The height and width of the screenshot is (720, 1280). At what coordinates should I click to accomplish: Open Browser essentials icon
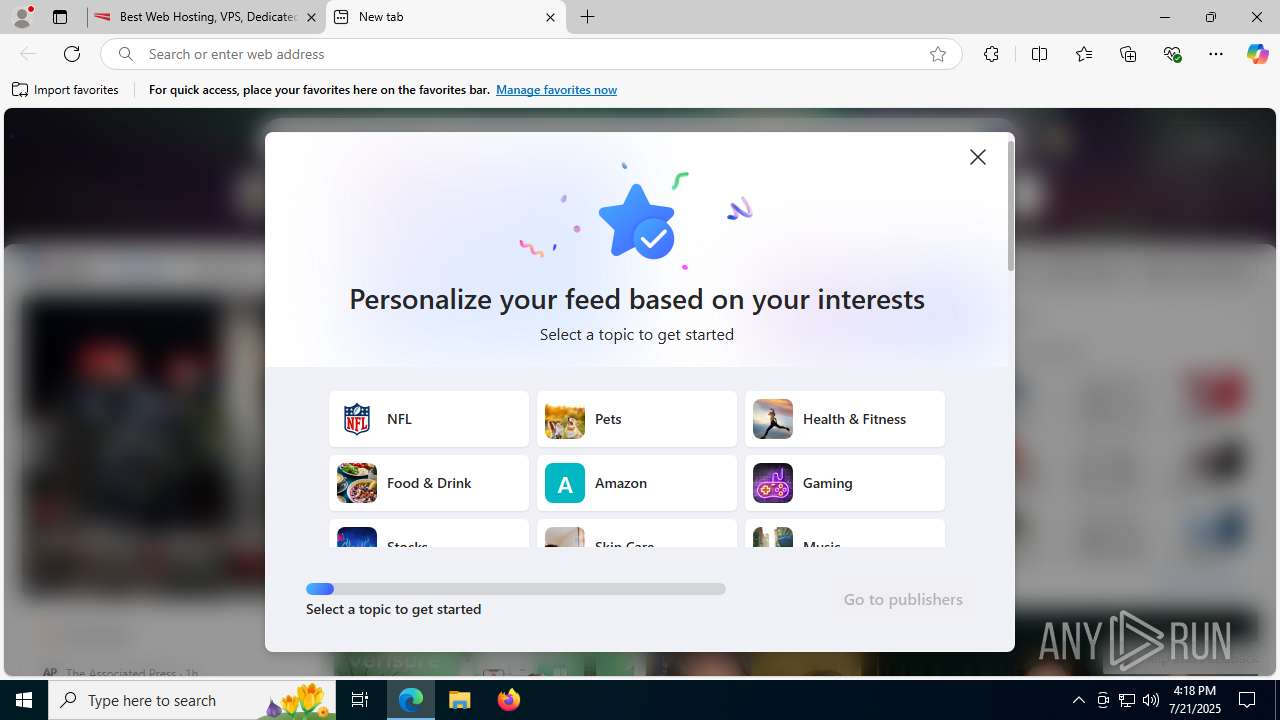(x=1173, y=54)
